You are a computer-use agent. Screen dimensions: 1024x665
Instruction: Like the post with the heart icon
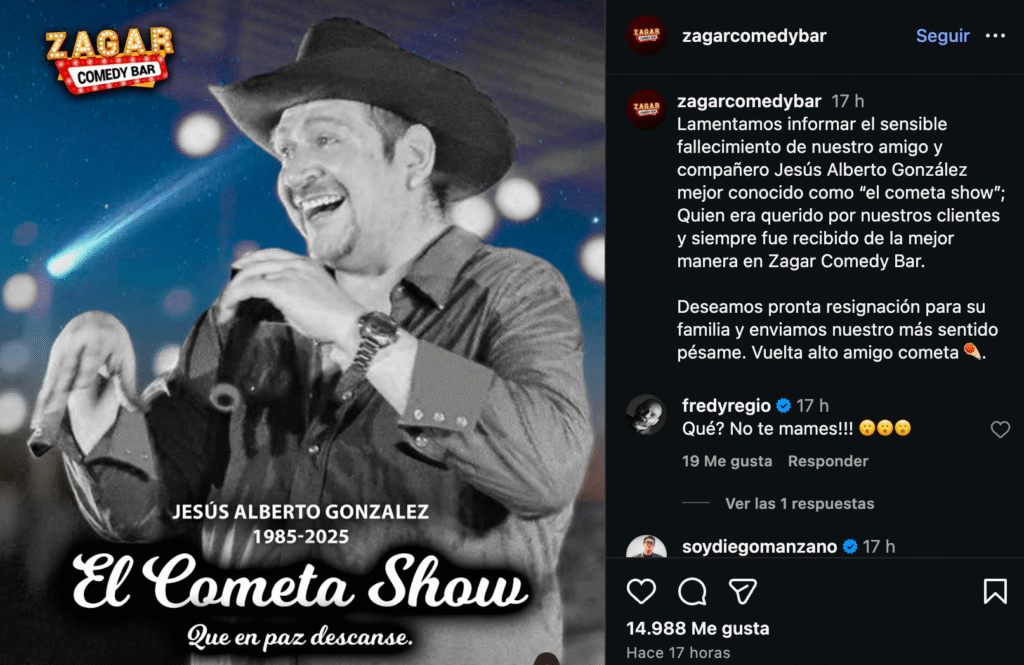click(x=641, y=591)
